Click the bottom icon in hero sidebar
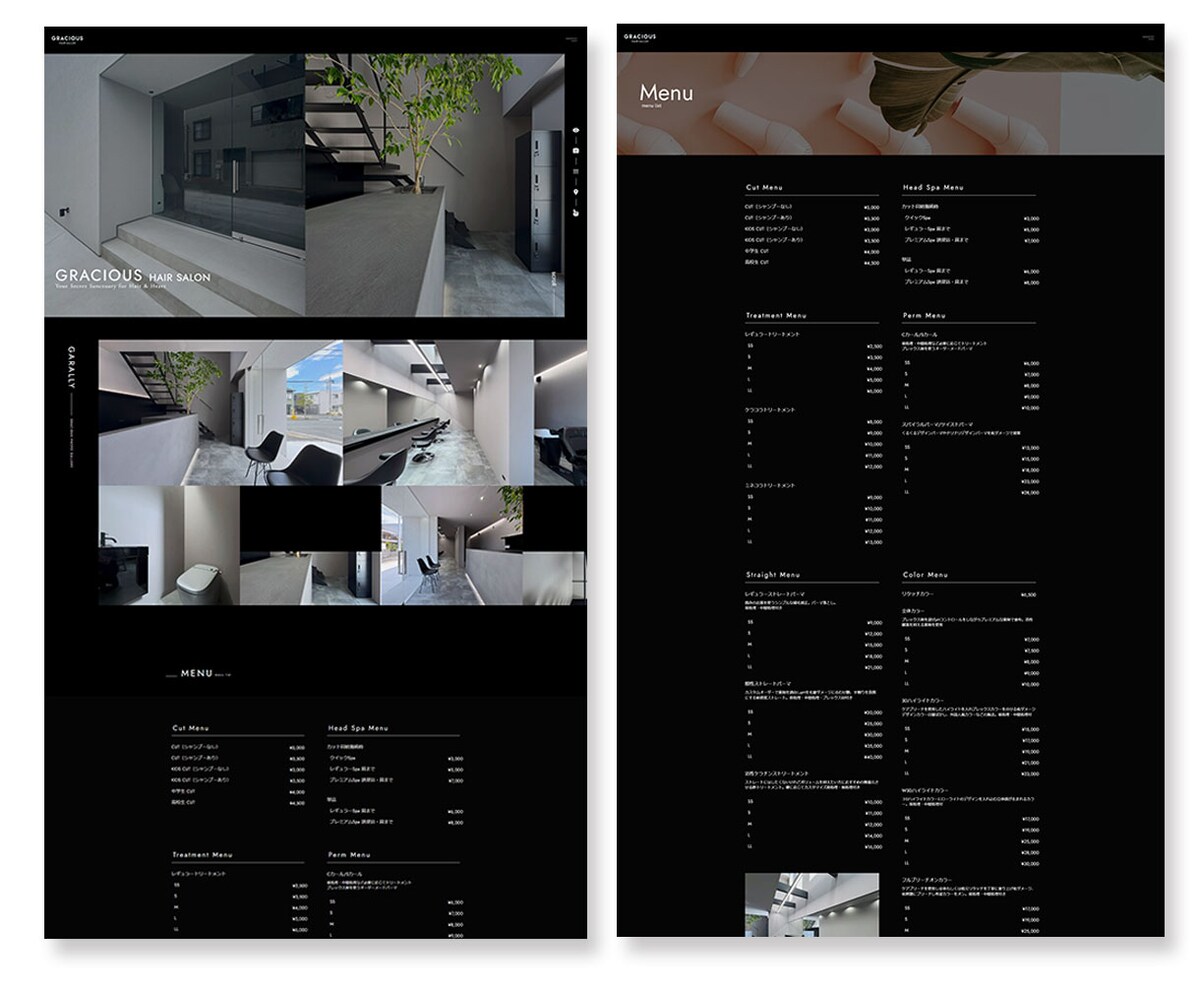This screenshot has width=1200, height=989. [x=576, y=212]
